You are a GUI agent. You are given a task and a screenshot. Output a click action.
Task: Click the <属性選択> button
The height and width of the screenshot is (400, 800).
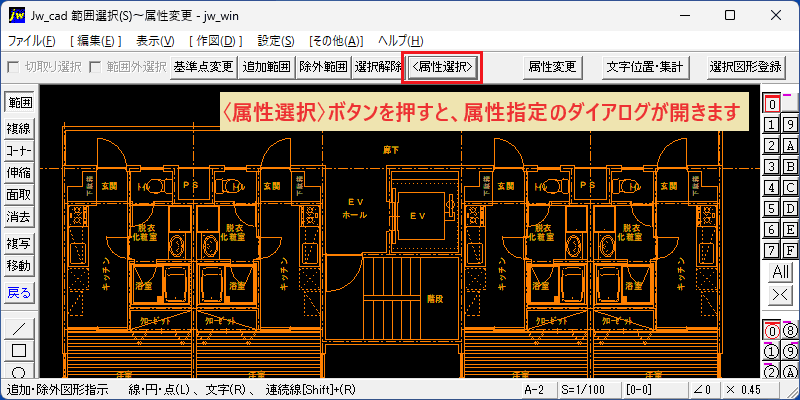pyautogui.click(x=443, y=67)
